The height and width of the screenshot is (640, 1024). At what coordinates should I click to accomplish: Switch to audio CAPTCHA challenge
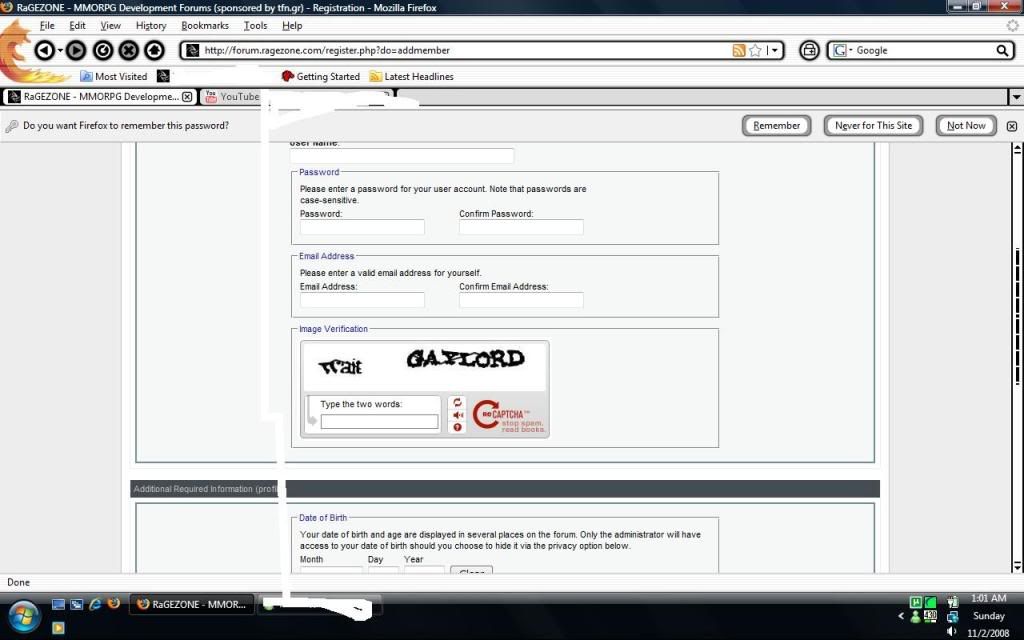point(458,415)
